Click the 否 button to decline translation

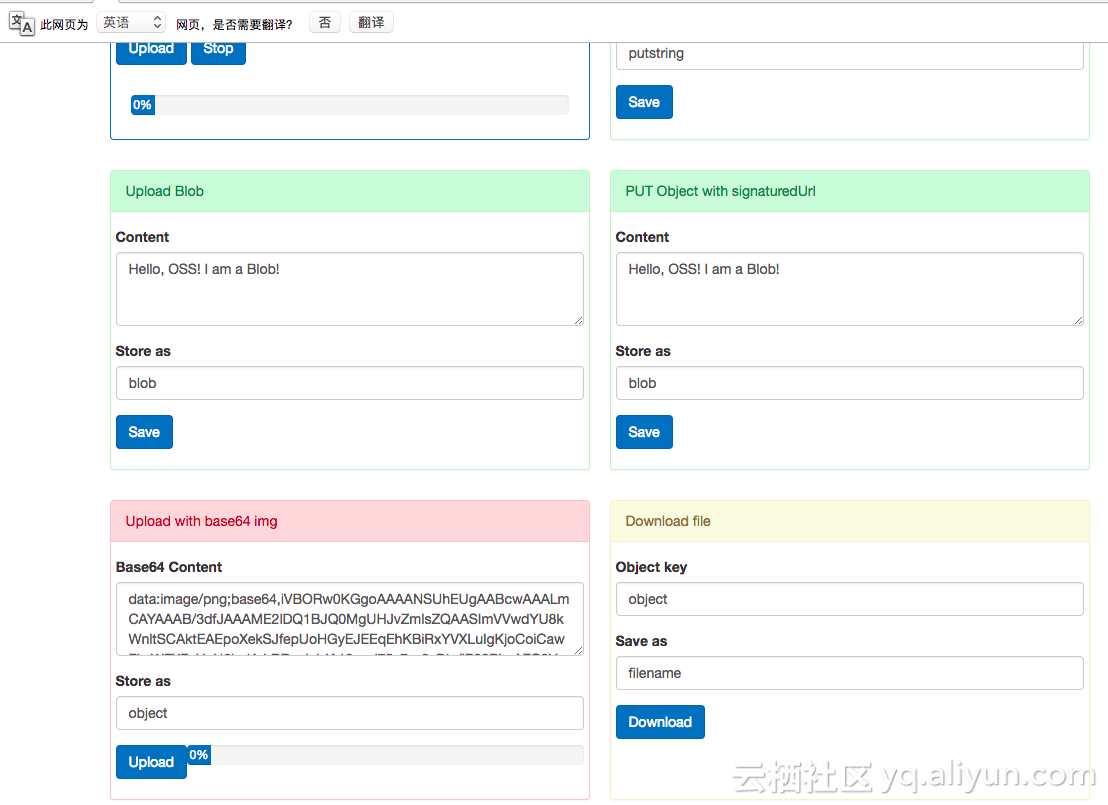point(325,23)
